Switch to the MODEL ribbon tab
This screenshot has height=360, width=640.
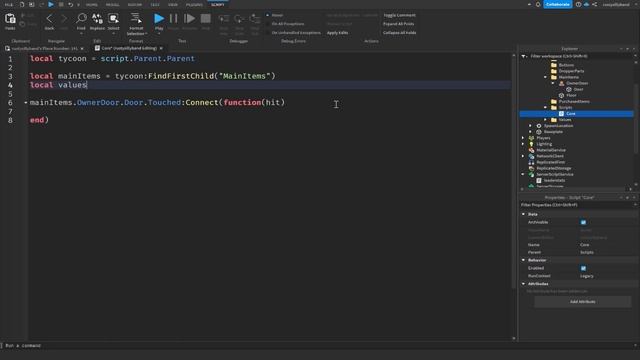point(113,4)
